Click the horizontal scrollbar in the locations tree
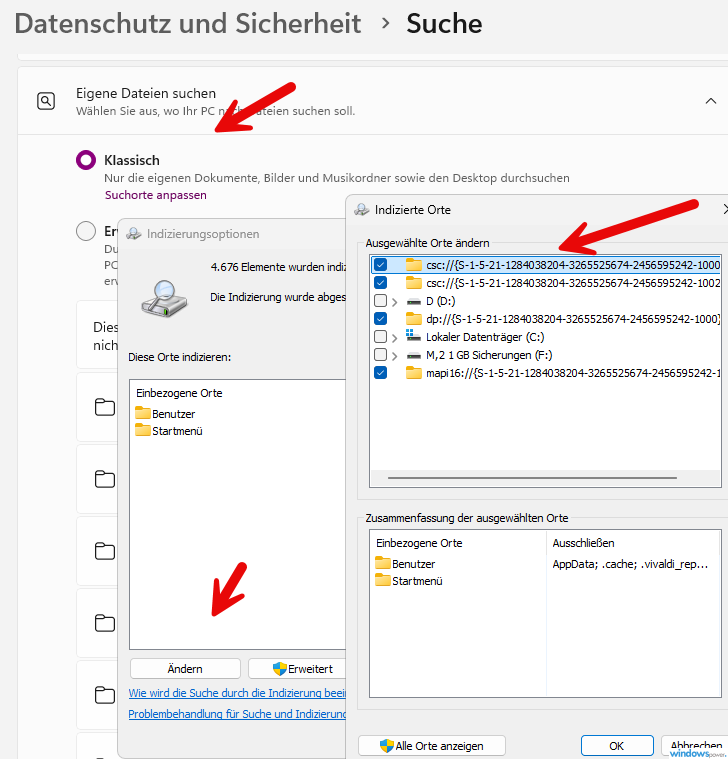Screen dimensions: 728x759 pyautogui.click(x=532, y=478)
